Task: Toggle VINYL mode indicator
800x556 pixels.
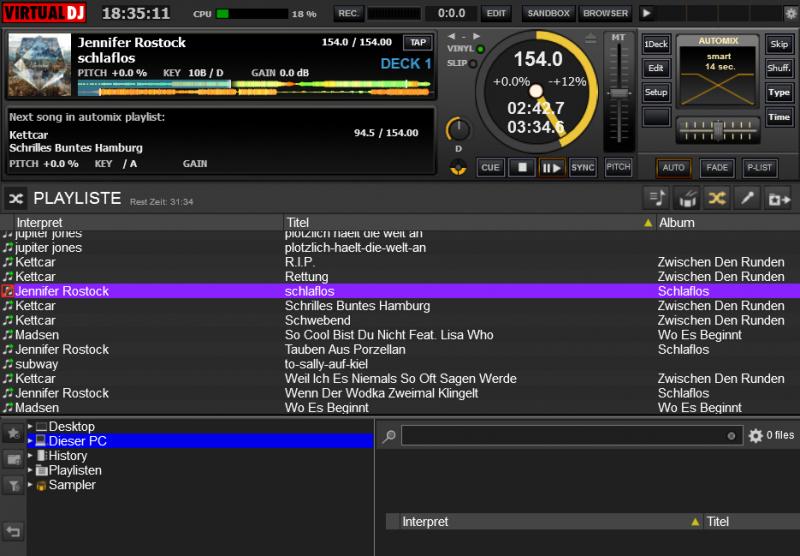Action: coord(480,49)
